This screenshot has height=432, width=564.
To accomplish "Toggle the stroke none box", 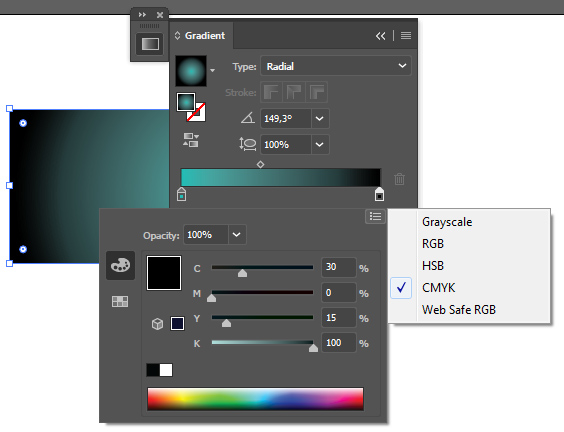I will (x=196, y=112).
